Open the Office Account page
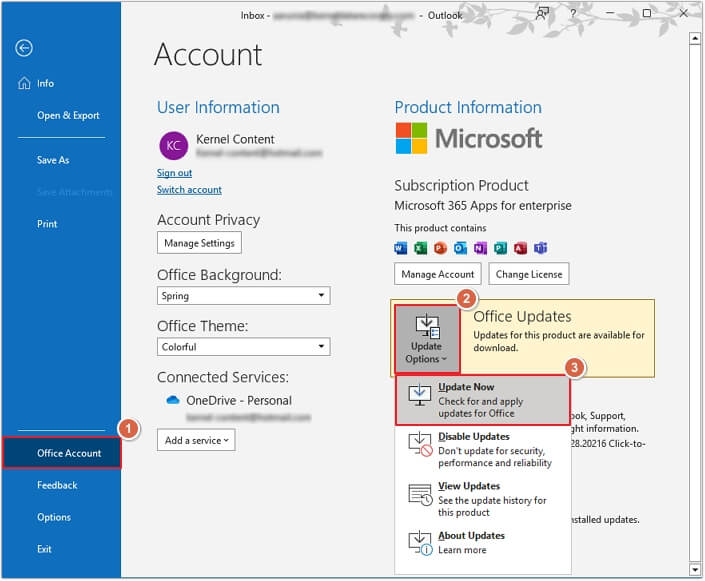The height and width of the screenshot is (581, 705). (62, 453)
